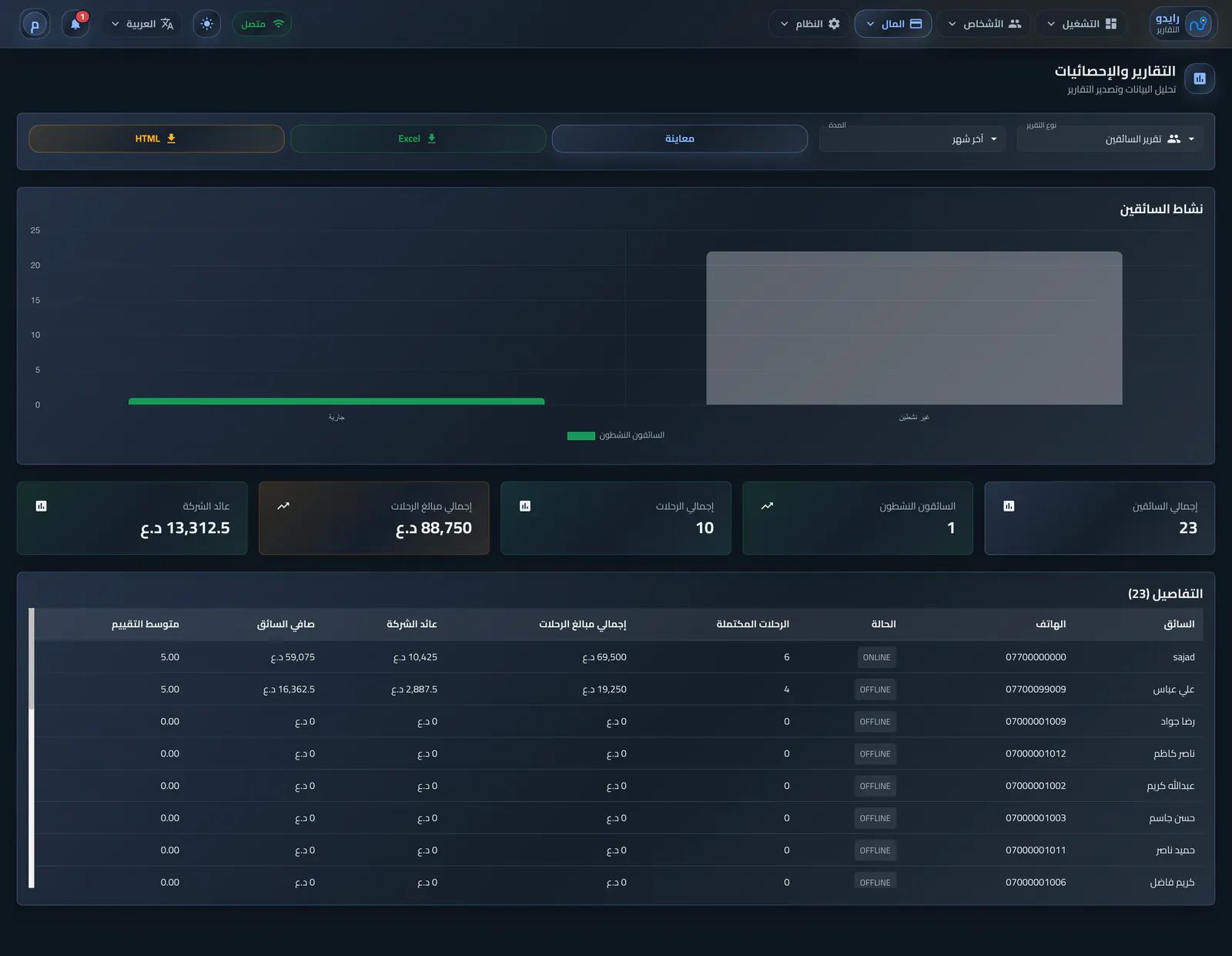
Task: Click the reports page header chart icon
Action: click(1200, 79)
